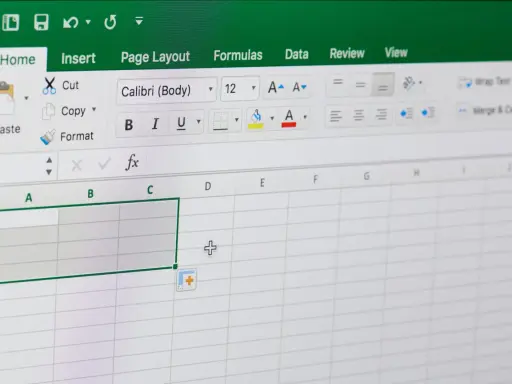Open the Undo history dropdown arrow

tap(88, 22)
